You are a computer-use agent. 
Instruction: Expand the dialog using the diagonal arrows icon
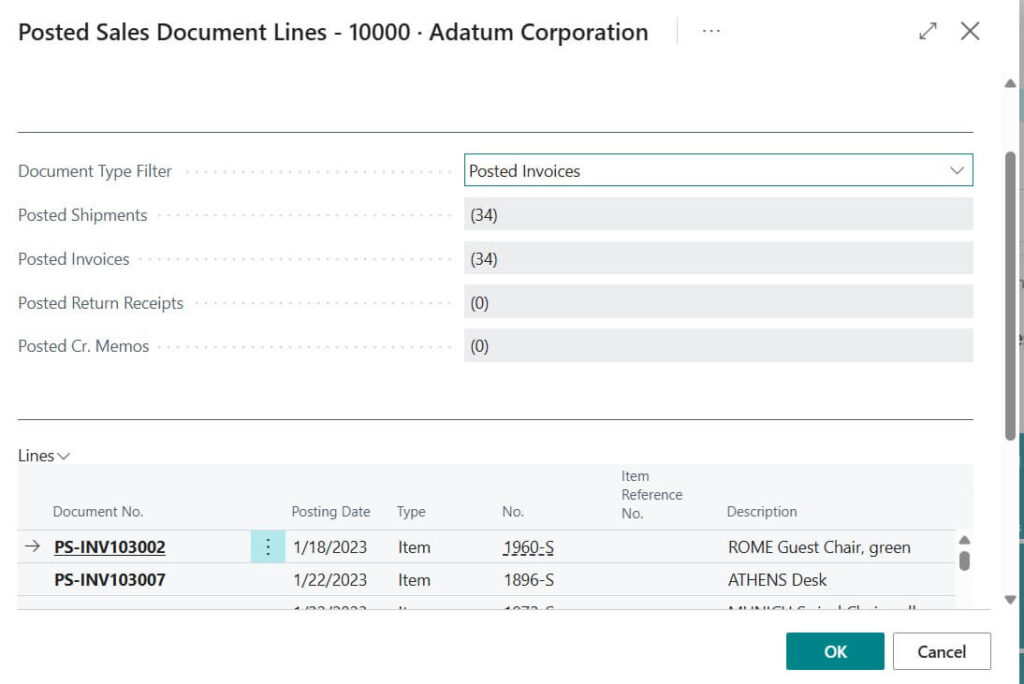928,31
